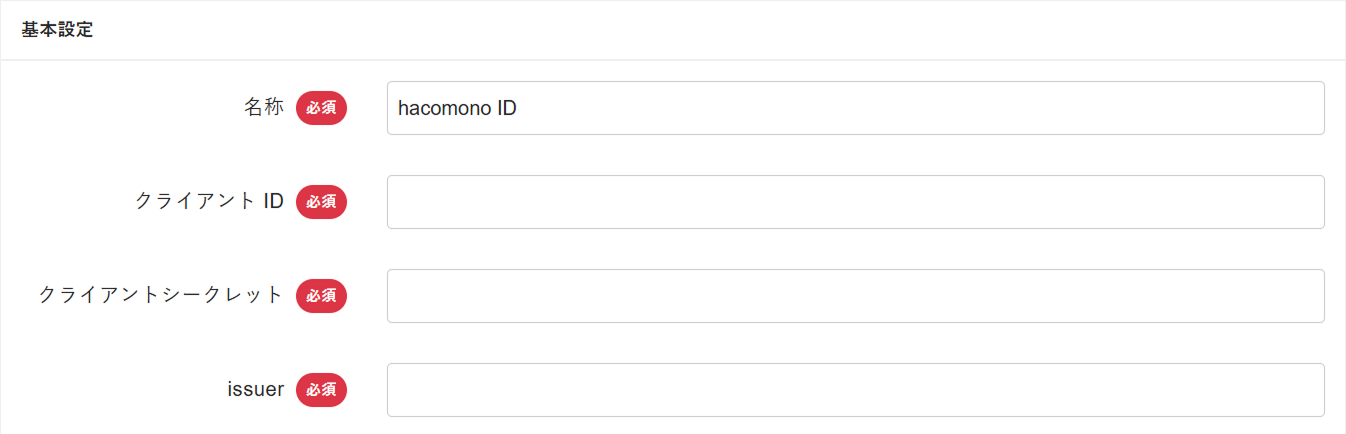Click the クライアントシークレット input field

pyautogui.click(x=855, y=296)
